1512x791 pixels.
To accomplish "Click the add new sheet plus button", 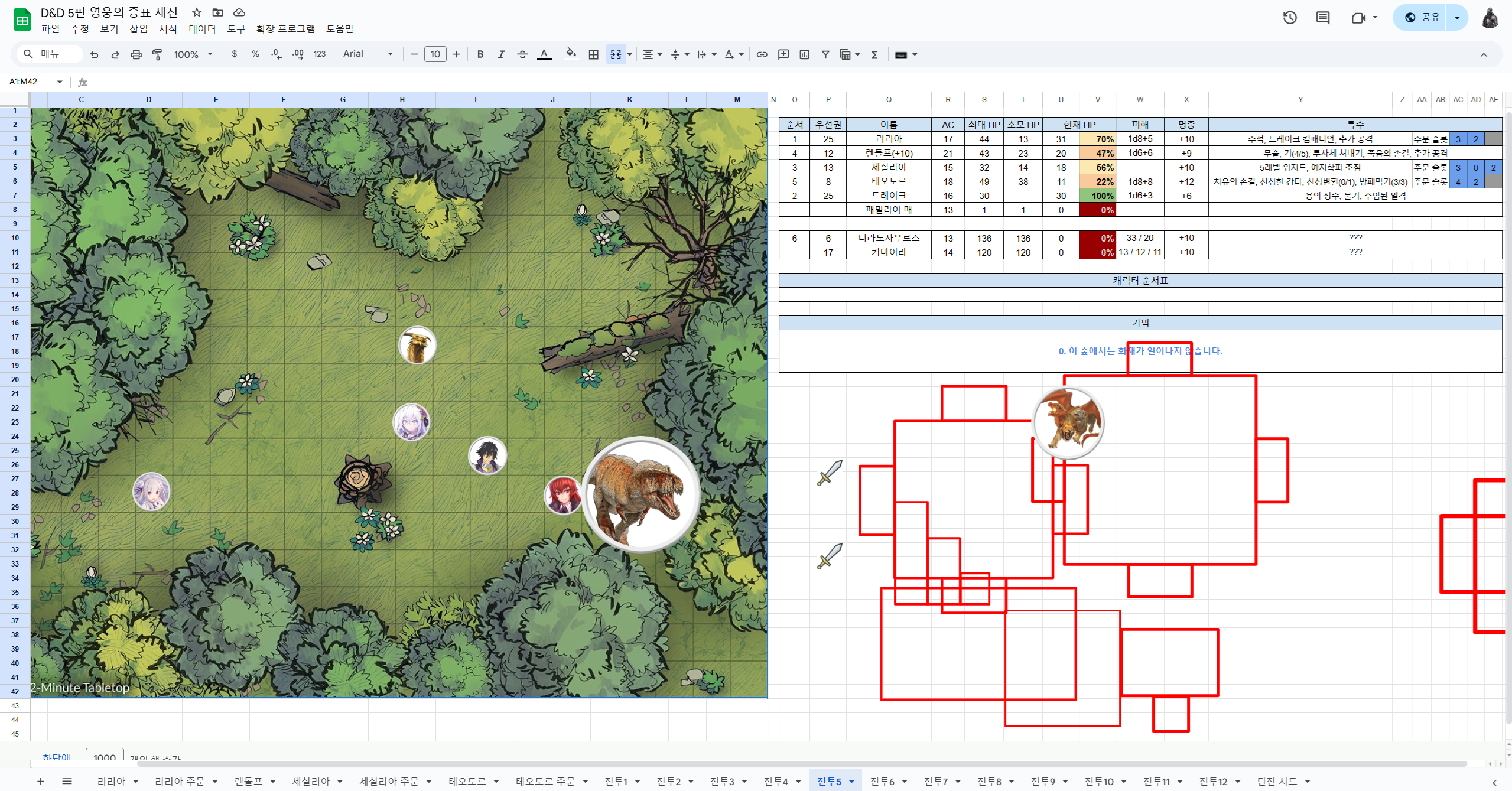I will click(x=40, y=781).
